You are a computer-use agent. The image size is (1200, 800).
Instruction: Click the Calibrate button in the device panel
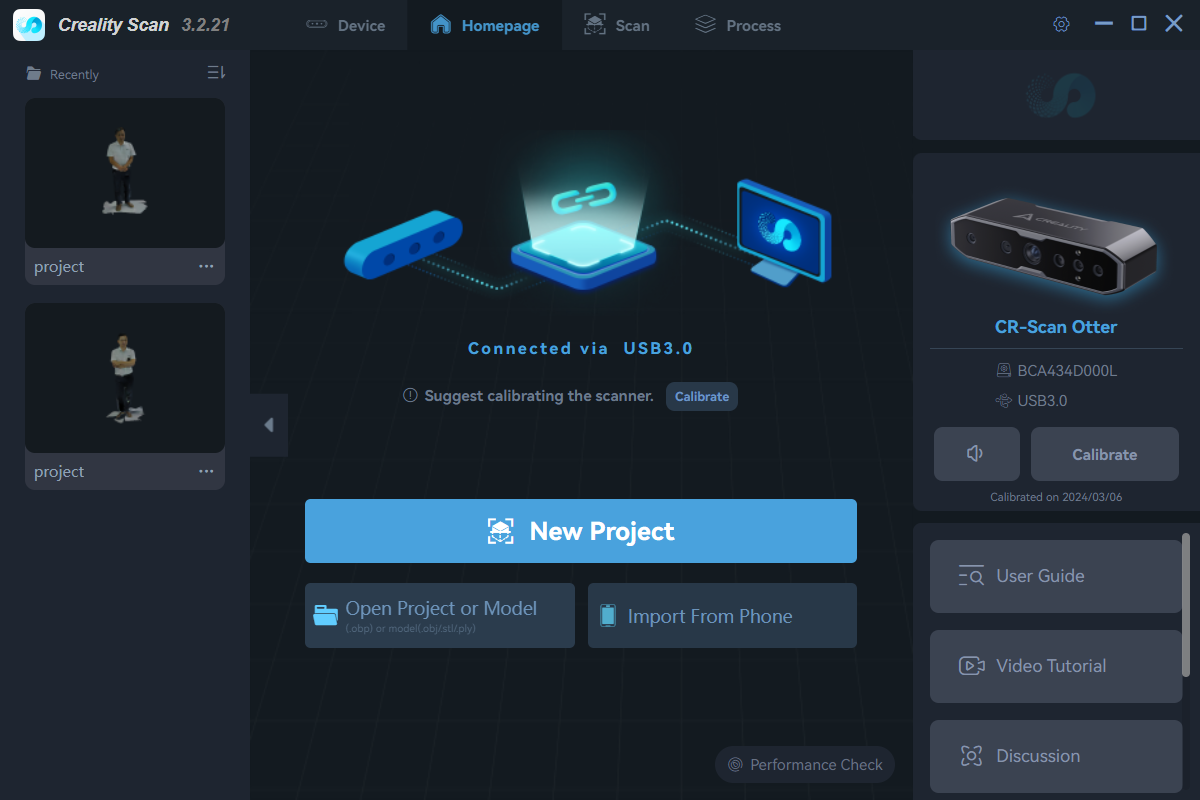1105,454
